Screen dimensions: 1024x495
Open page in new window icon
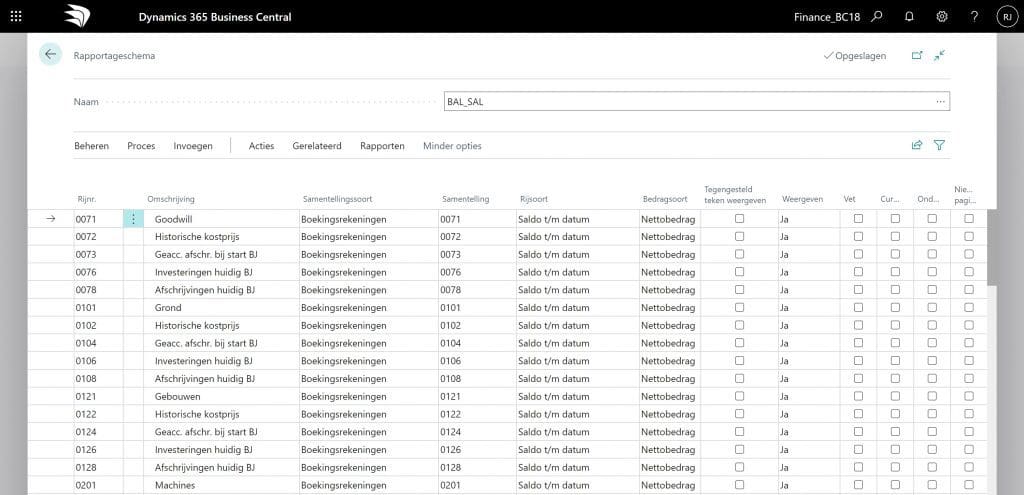pos(917,56)
